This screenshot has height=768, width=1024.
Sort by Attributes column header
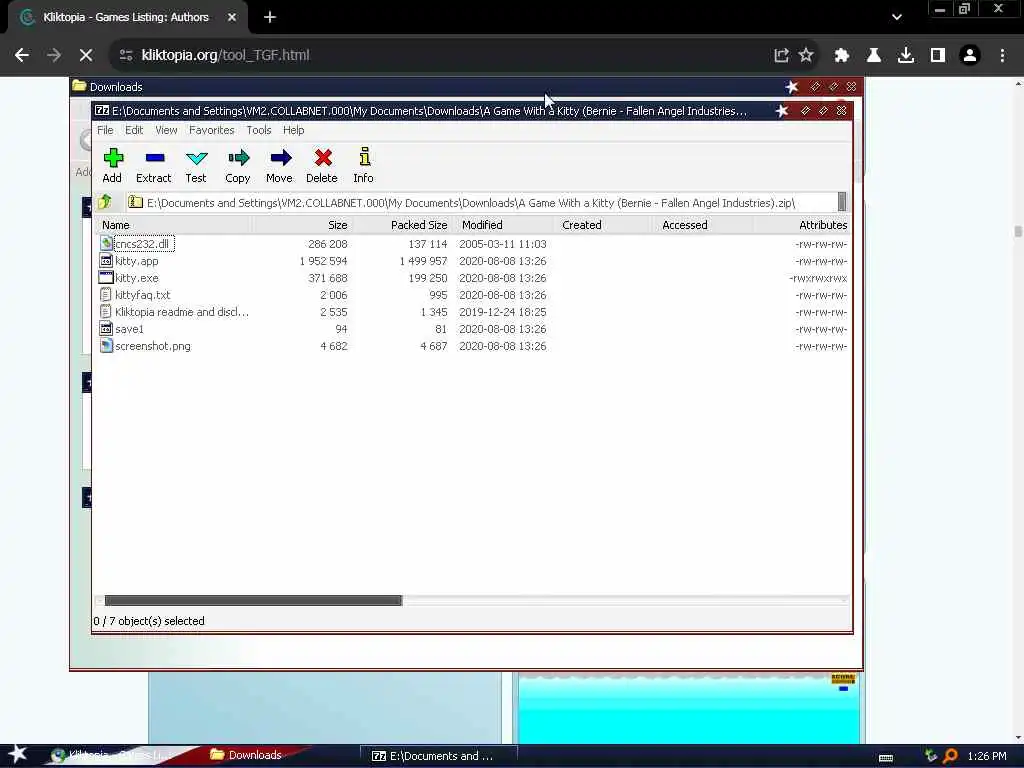click(802, 225)
